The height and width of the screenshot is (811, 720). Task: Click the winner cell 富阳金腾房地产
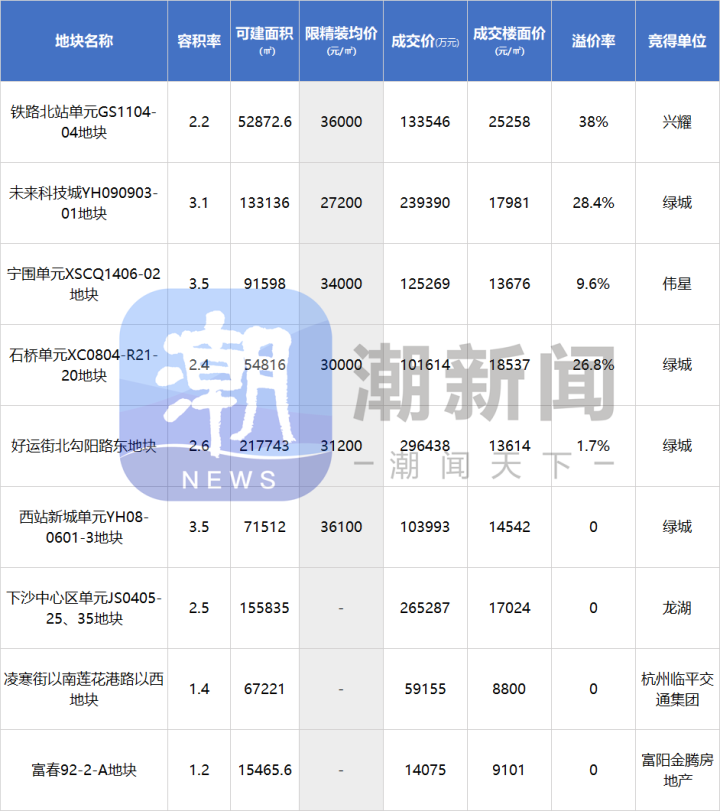[x=677, y=770]
